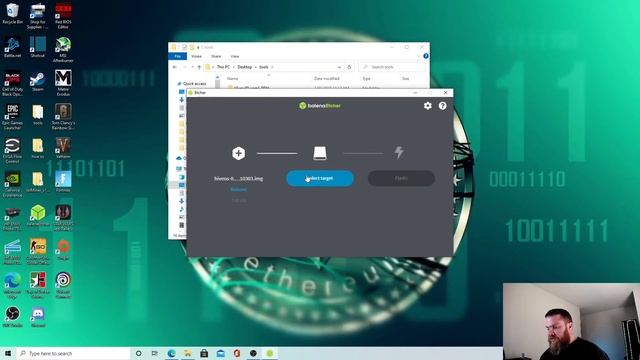The width and height of the screenshot is (640, 360).
Task: Click 'Desktop' in the address bar
Action: click(245, 67)
